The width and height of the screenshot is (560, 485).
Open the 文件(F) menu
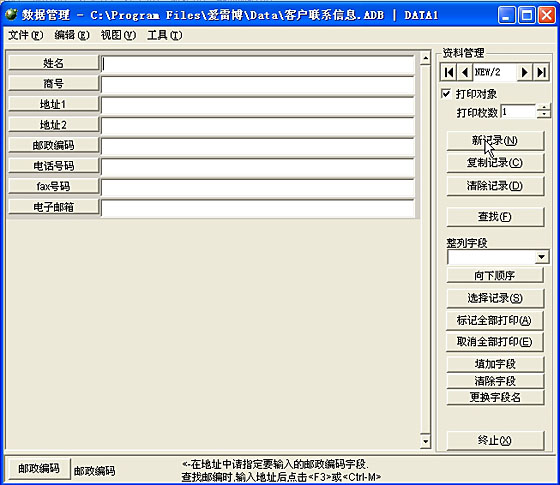[x=25, y=35]
